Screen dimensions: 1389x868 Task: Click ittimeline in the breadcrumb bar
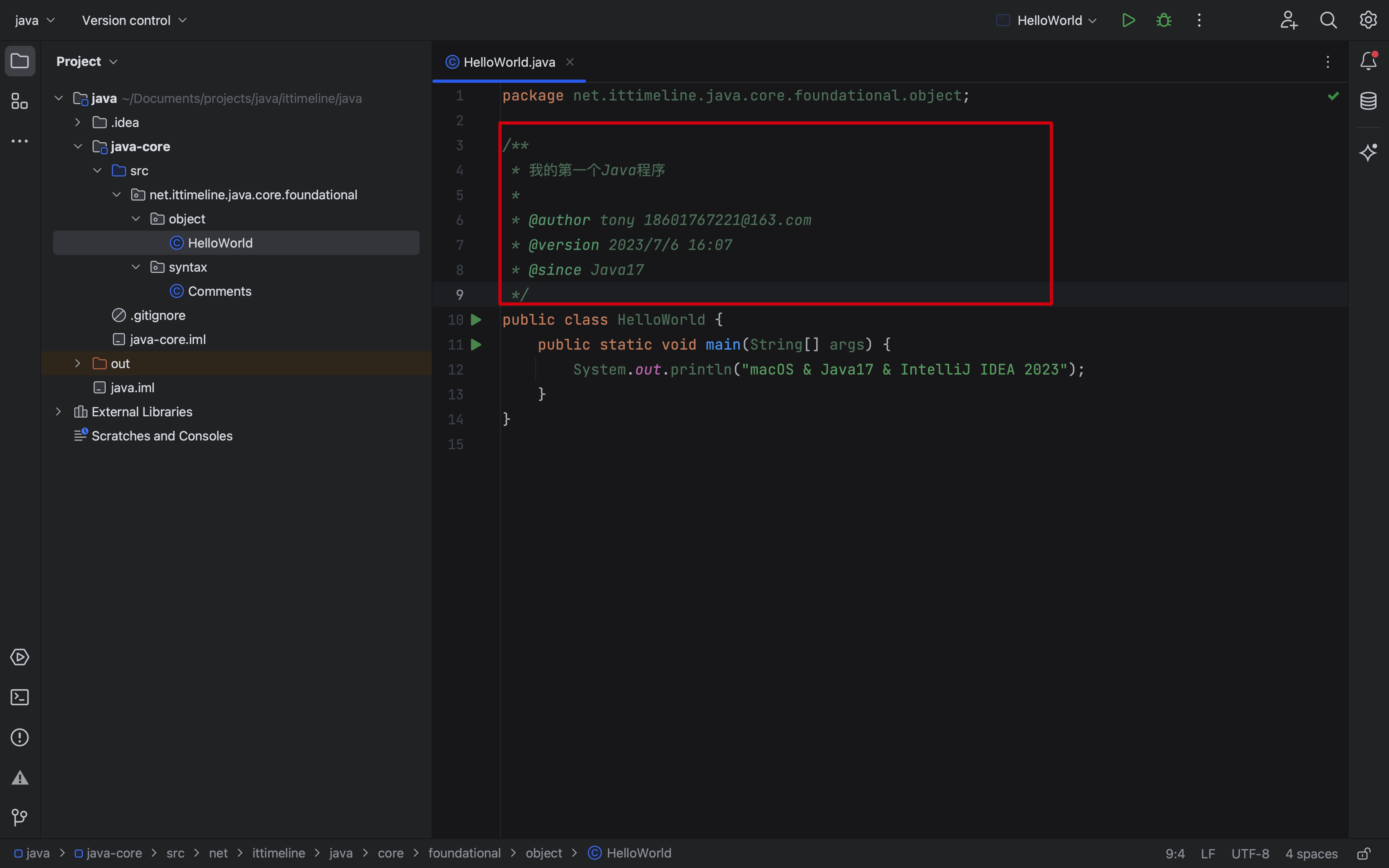click(x=279, y=853)
